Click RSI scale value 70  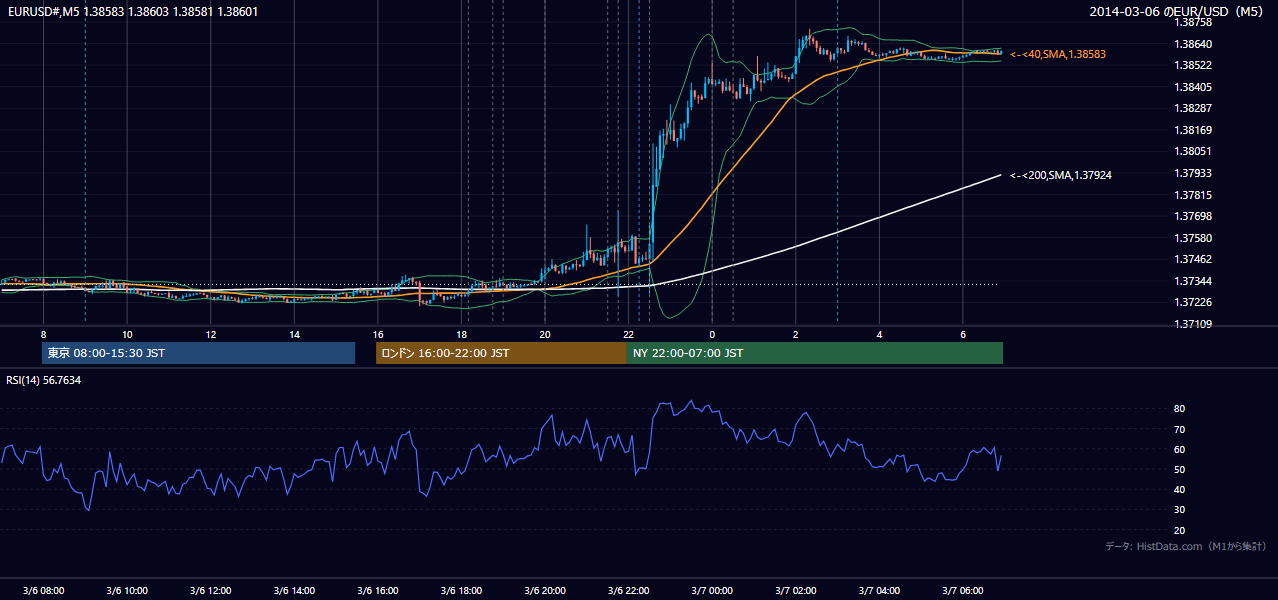point(1179,429)
